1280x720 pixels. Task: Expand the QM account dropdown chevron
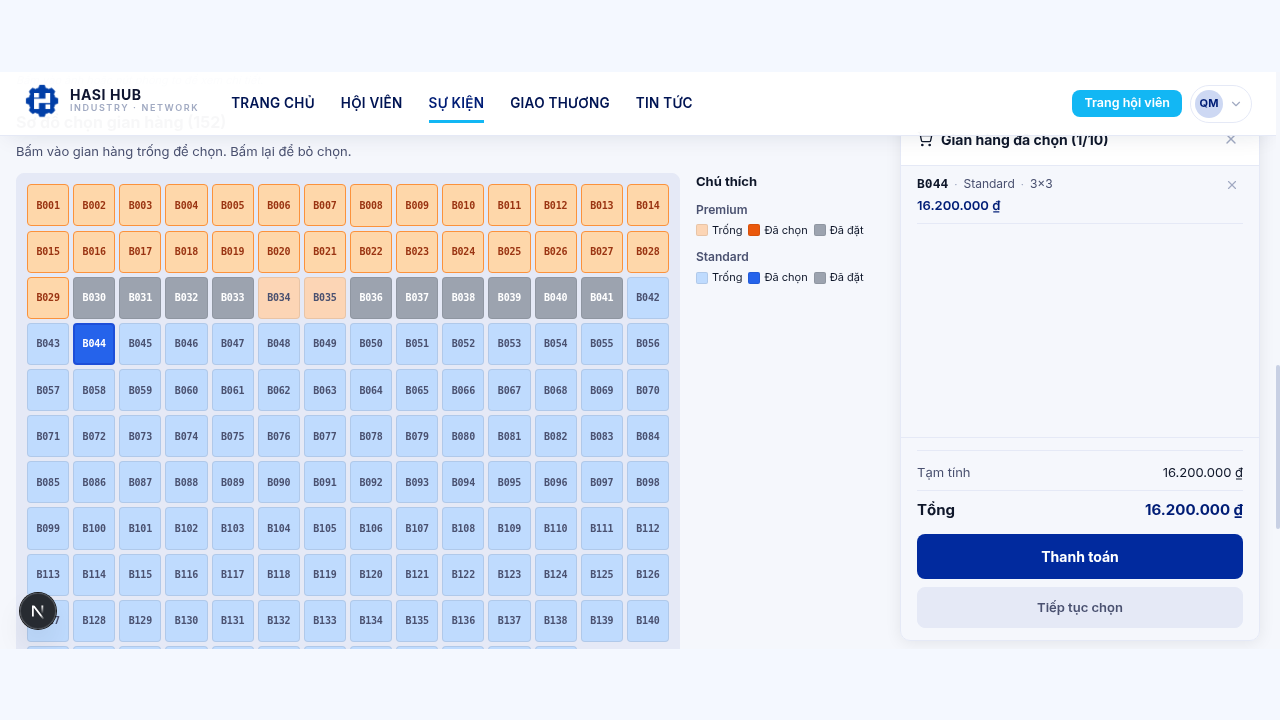(x=1236, y=103)
